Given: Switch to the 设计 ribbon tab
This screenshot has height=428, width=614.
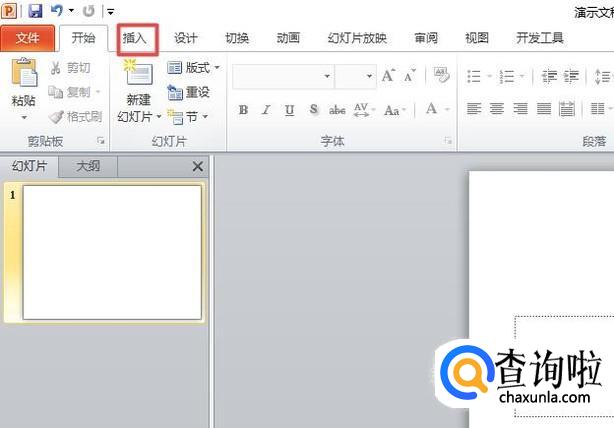Looking at the screenshot, I should [x=186, y=38].
